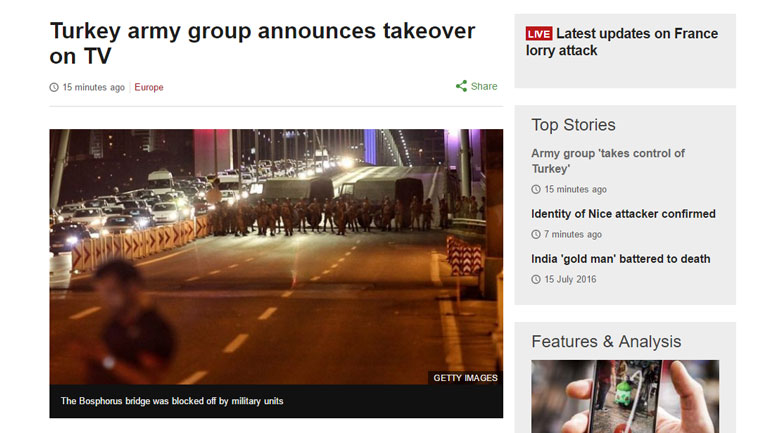Open Identity of Nice attacker confirmed story
This screenshot has height=433, width=770.
click(623, 214)
